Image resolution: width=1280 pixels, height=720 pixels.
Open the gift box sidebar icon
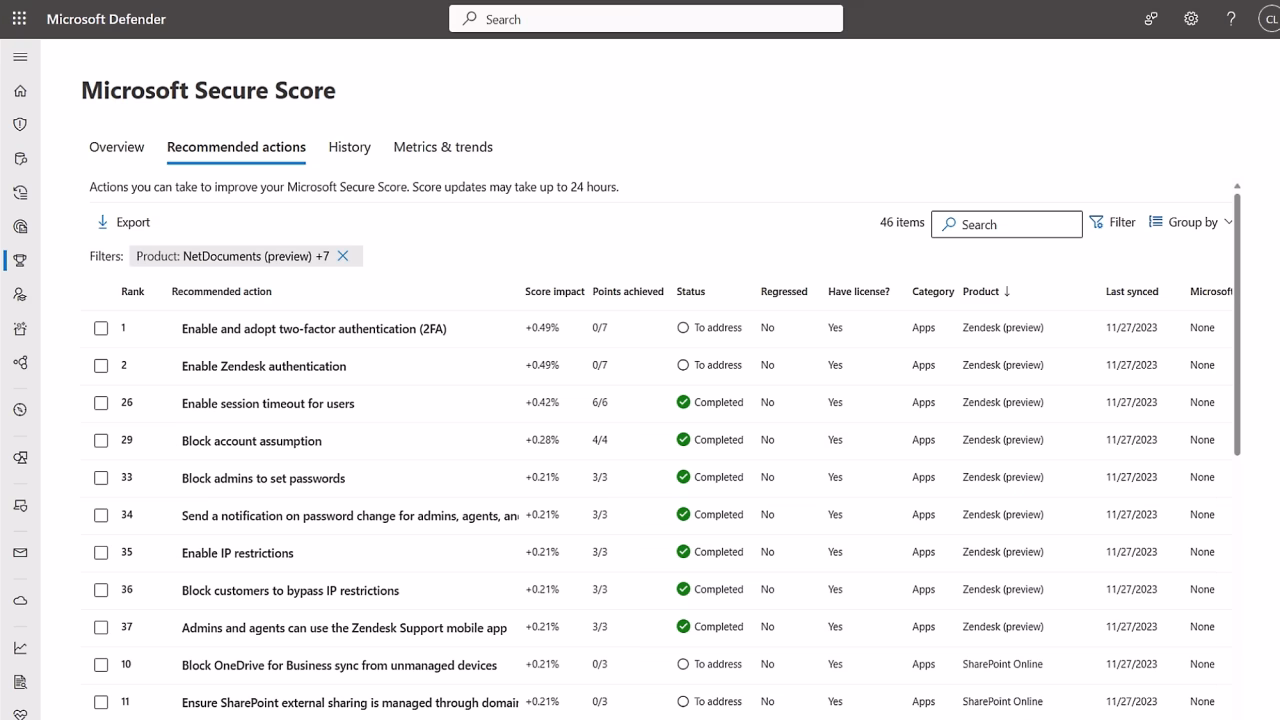pyautogui.click(x=20, y=329)
